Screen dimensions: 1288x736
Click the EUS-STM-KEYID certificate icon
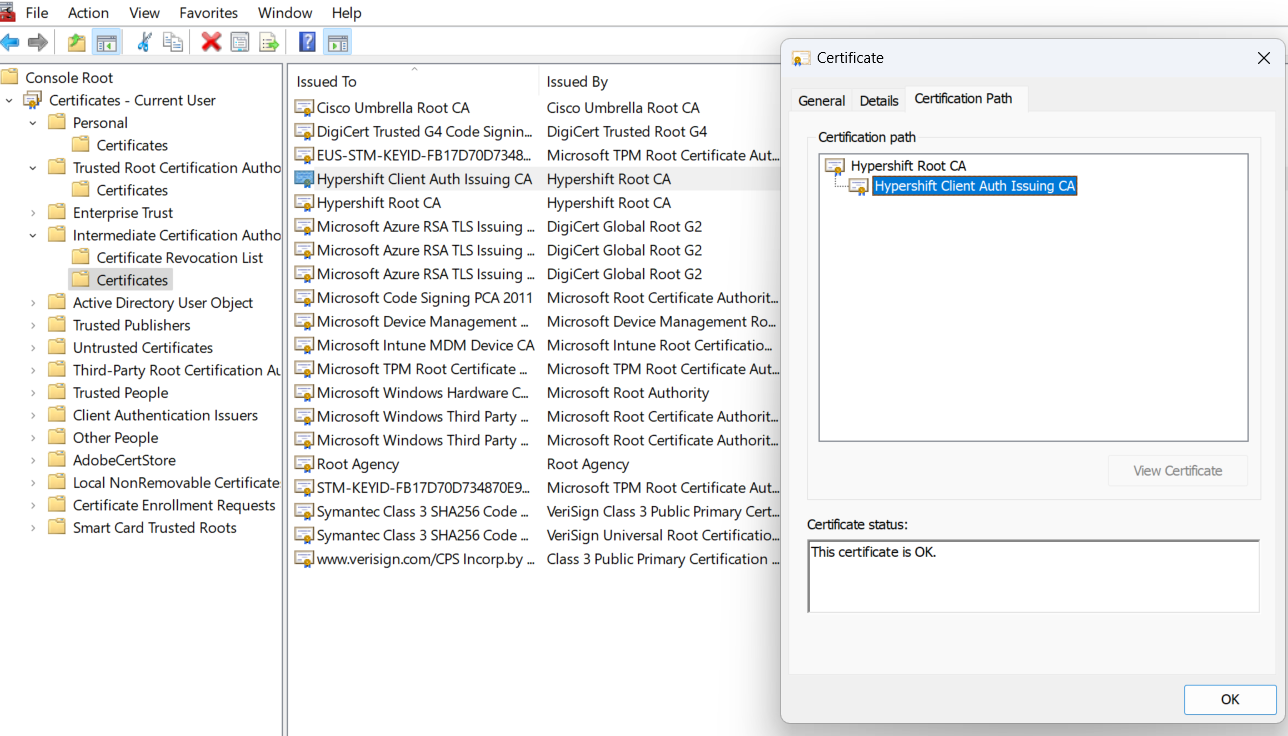(304, 155)
